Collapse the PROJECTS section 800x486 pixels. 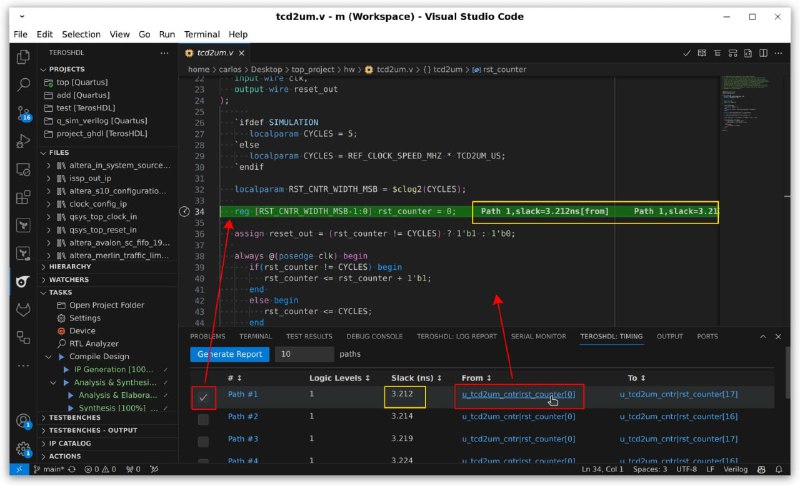[x=108, y=69]
